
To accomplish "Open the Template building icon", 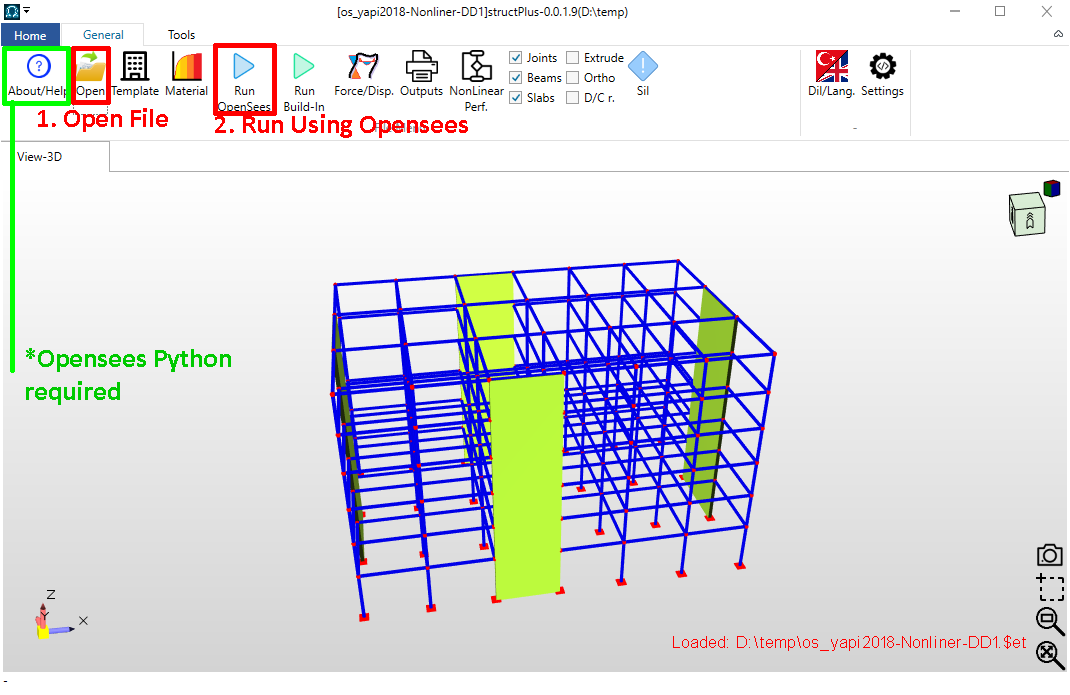I will click(134, 67).
